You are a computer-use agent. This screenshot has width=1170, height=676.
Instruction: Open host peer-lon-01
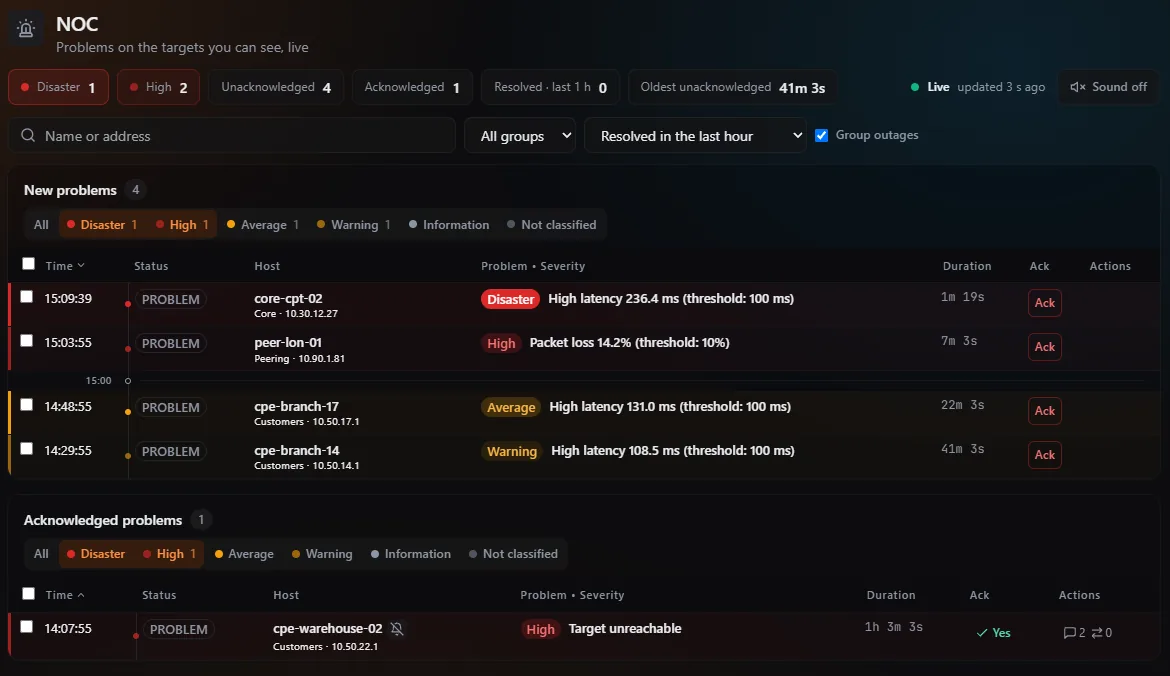tap(288, 342)
